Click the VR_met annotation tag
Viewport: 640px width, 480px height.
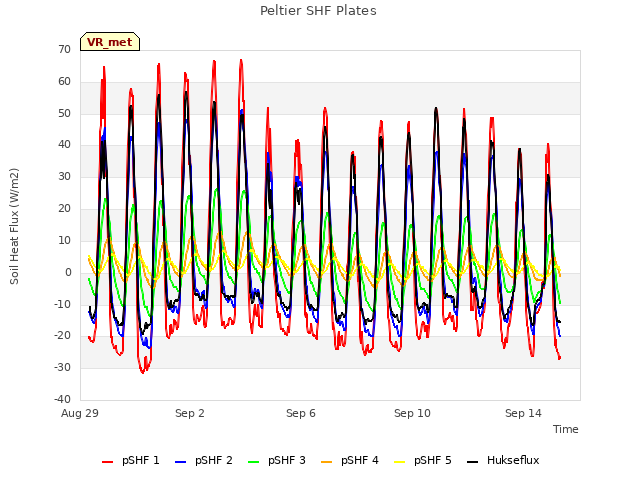pos(110,42)
